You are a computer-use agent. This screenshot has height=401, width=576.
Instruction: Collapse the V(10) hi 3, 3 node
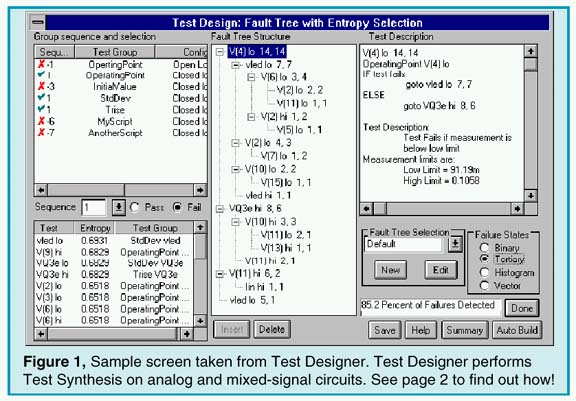coord(235,222)
